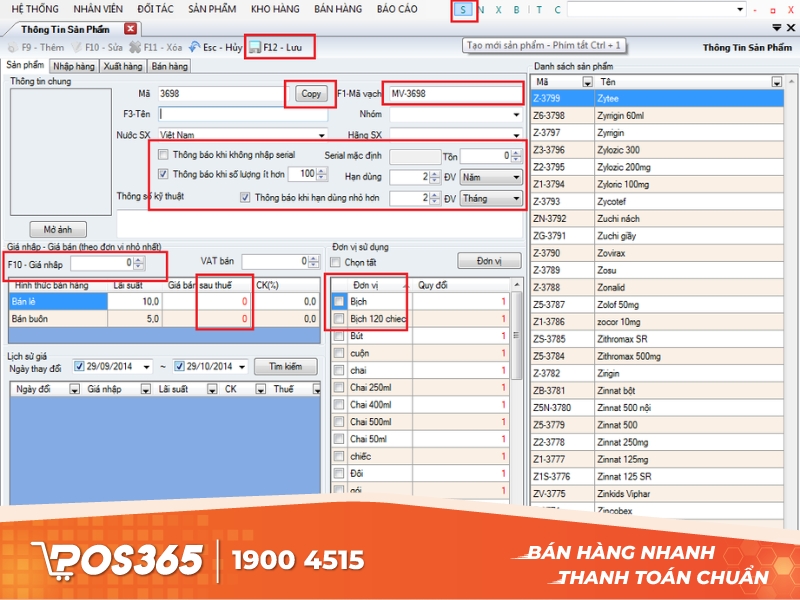The image size is (800, 600).
Task: Select the Zithromax SR product row
Action: point(657,339)
